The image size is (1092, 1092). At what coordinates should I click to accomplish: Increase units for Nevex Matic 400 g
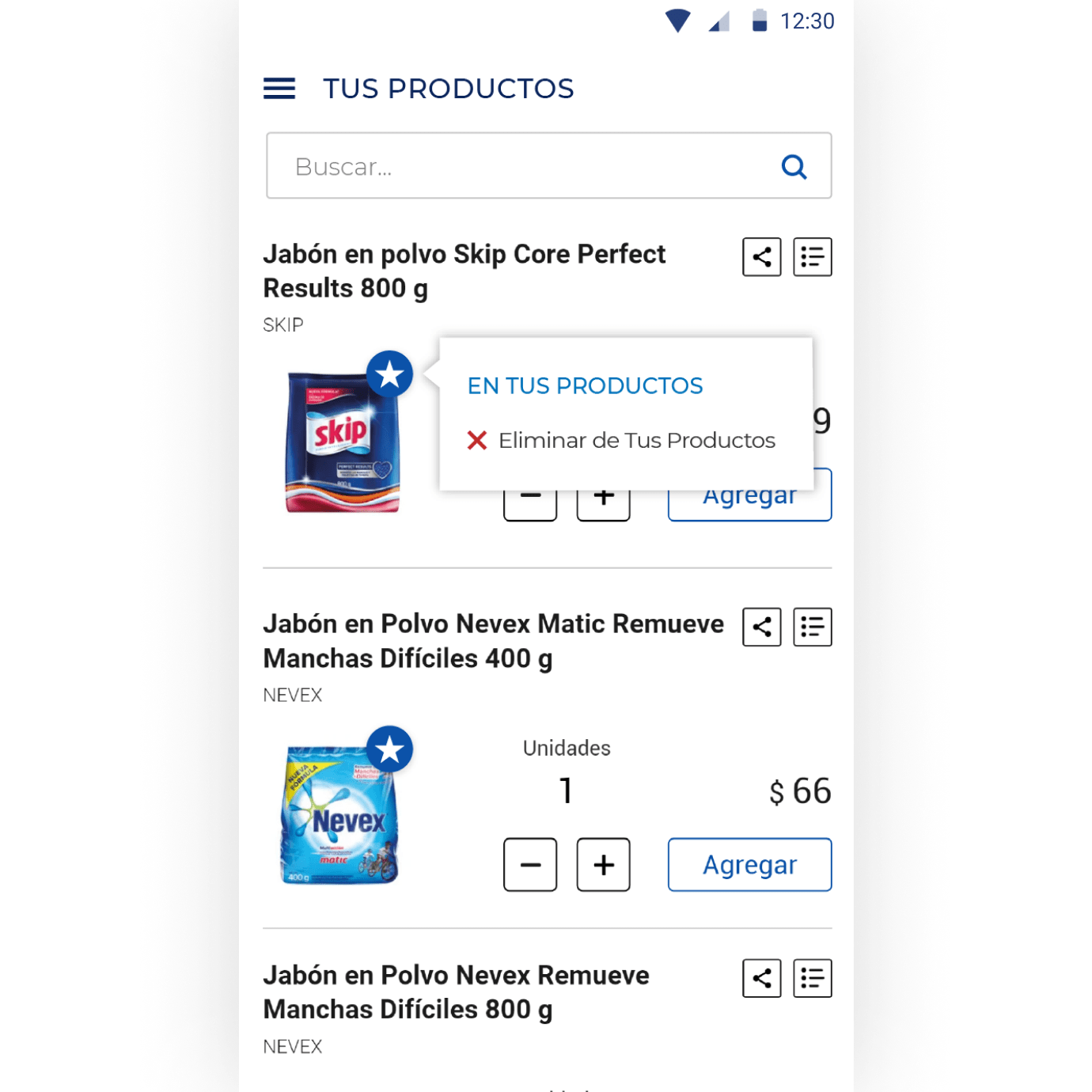click(604, 865)
